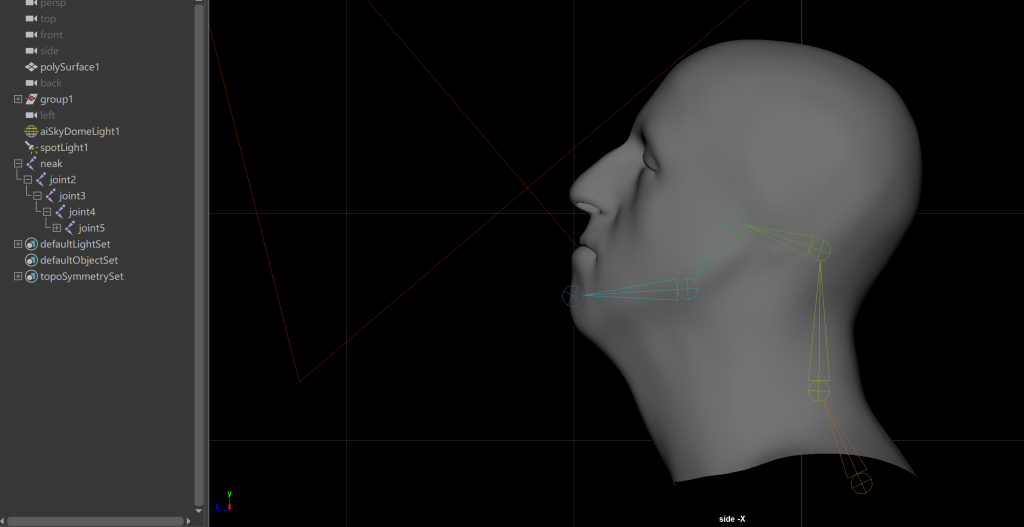Select the joint at the chin tip
Image resolution: width=1024 pixels, height=527 pixels.
coord(573,296)
